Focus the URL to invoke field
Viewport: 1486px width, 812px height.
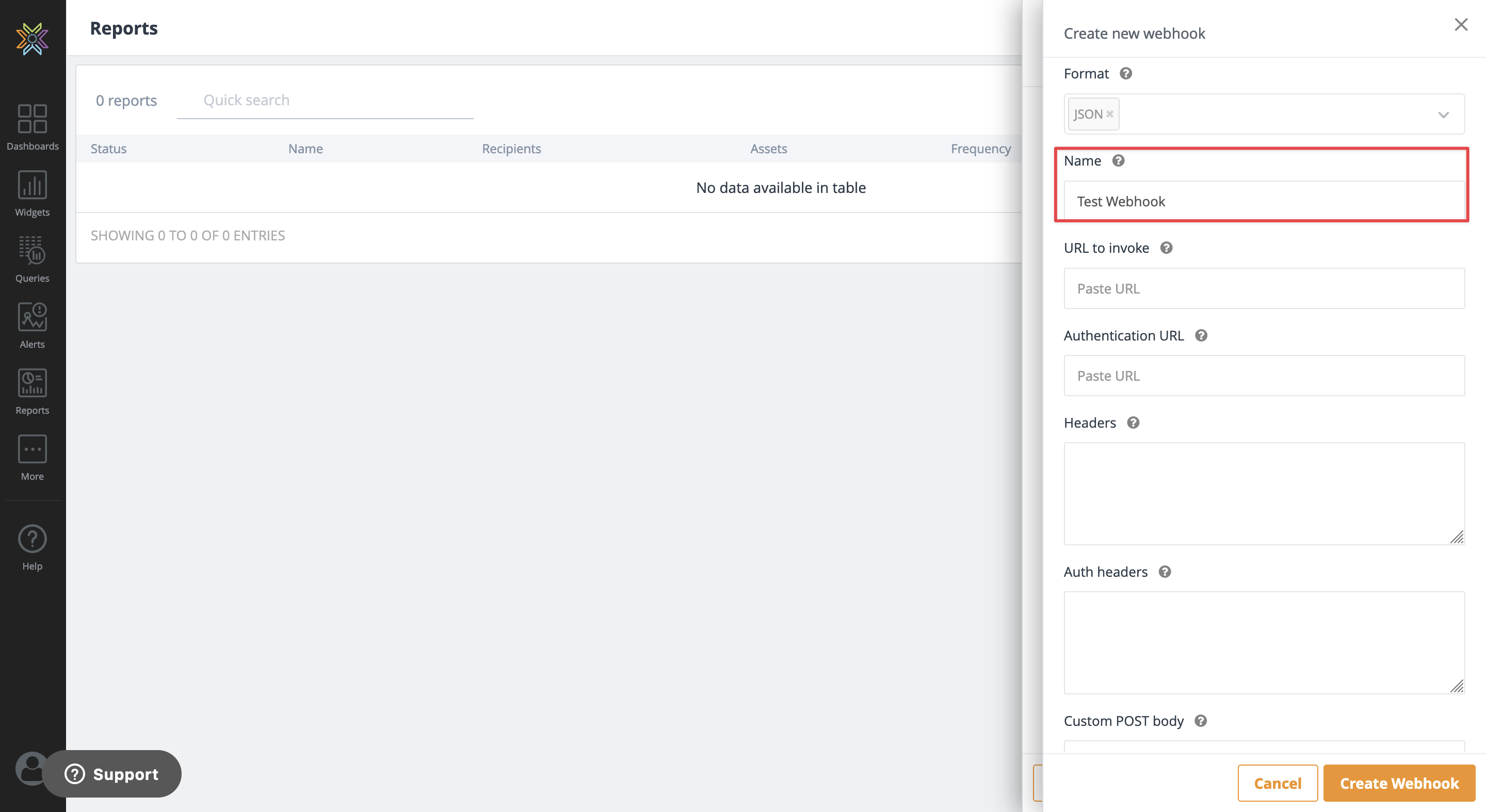coord(1263,288)
